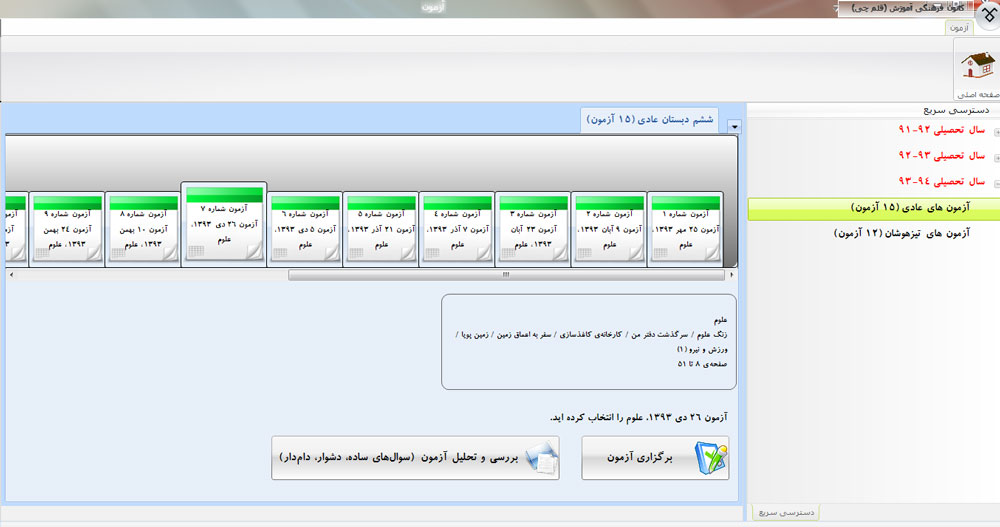1000x527 pixels.
Task: Click the application logo orb button
Action: [982, 16]
